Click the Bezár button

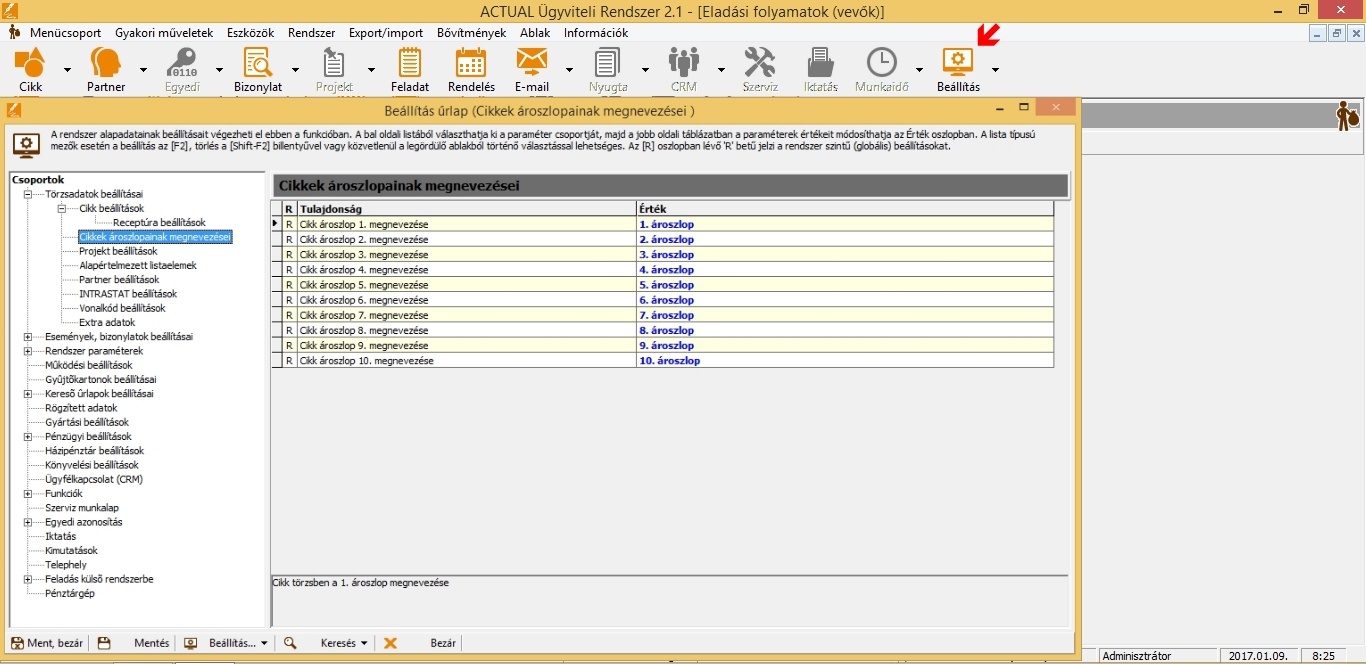(x=443, y=643)
